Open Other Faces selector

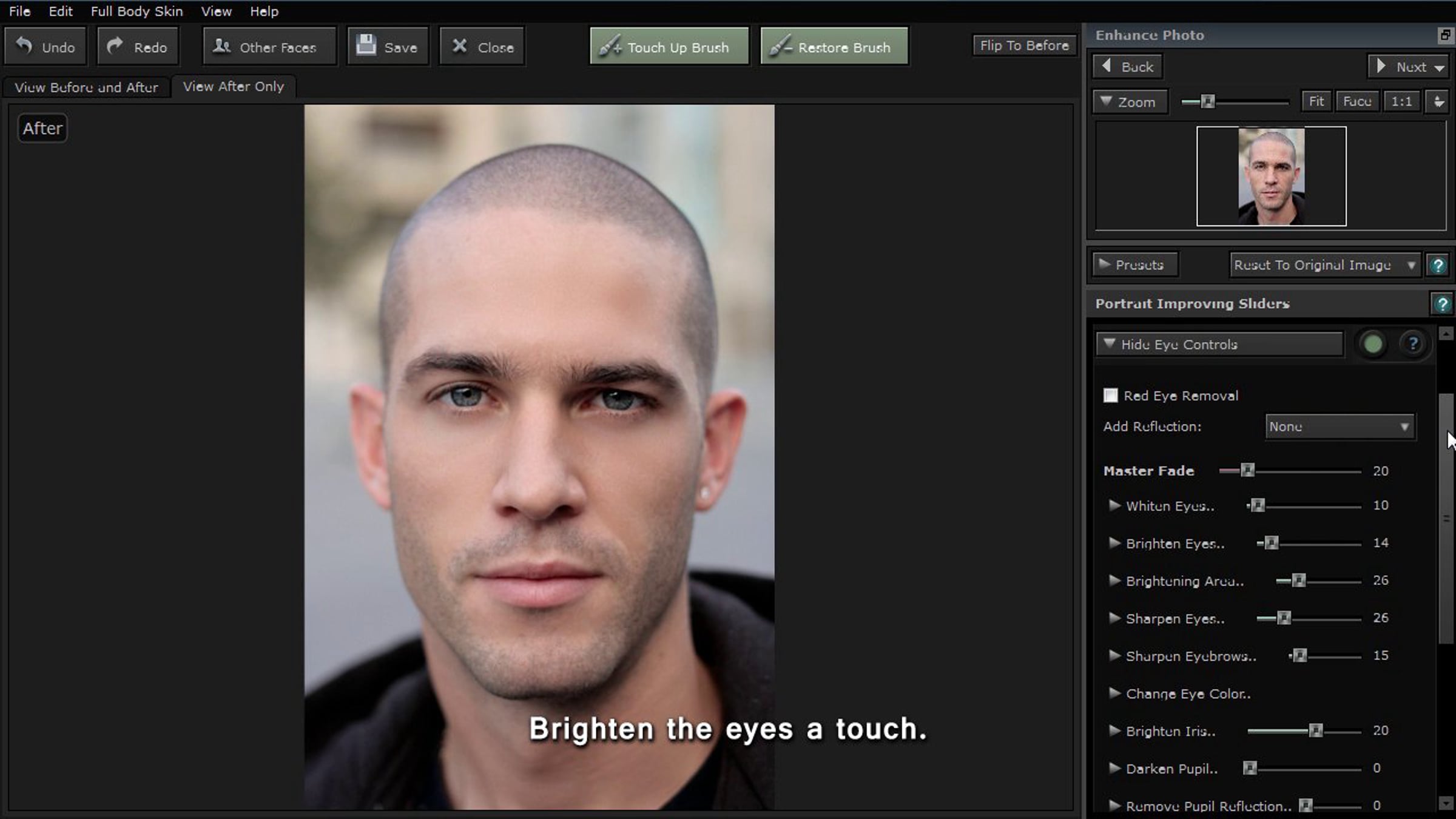click(269, 47)
